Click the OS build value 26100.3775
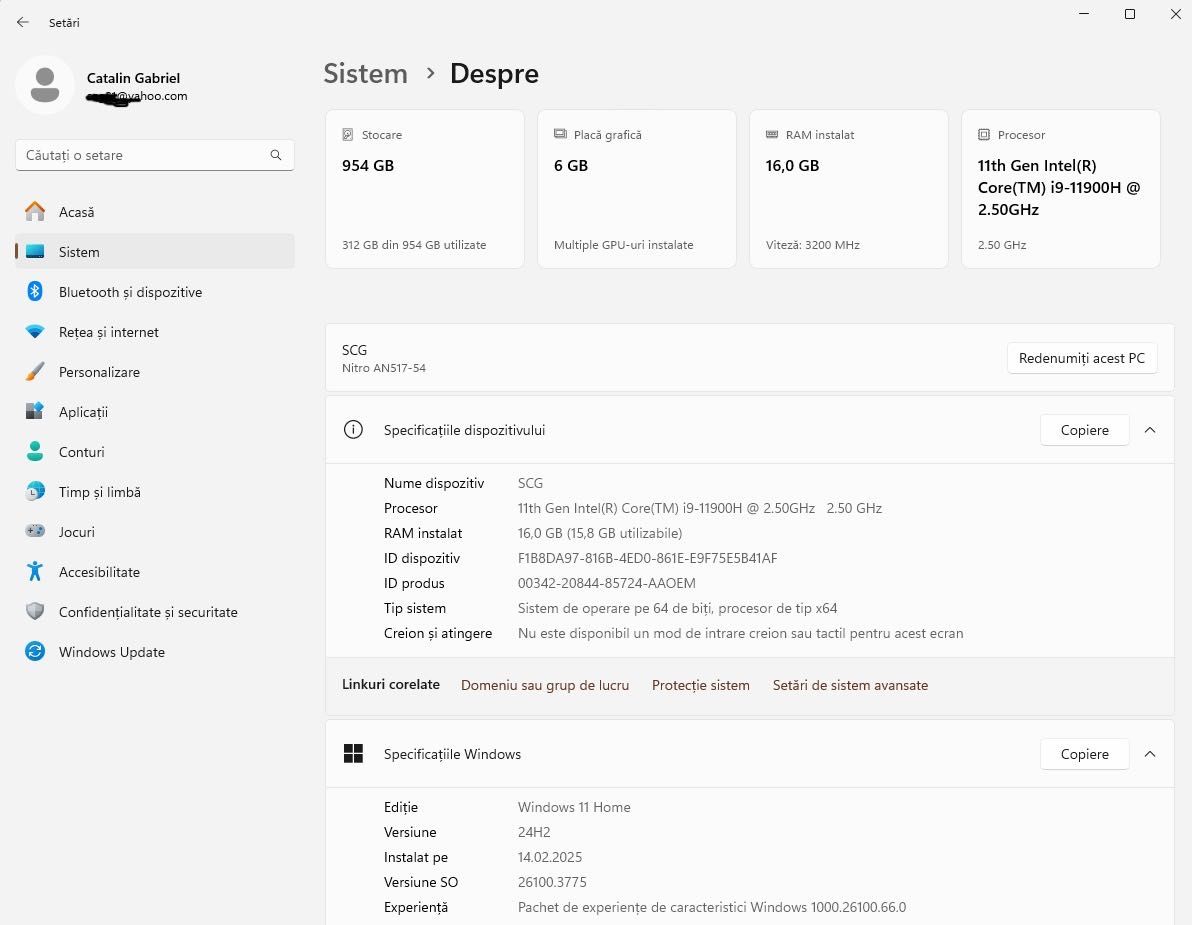This screenshot has height=925, width=1192. pyautogui.click(x=552, y=882)
